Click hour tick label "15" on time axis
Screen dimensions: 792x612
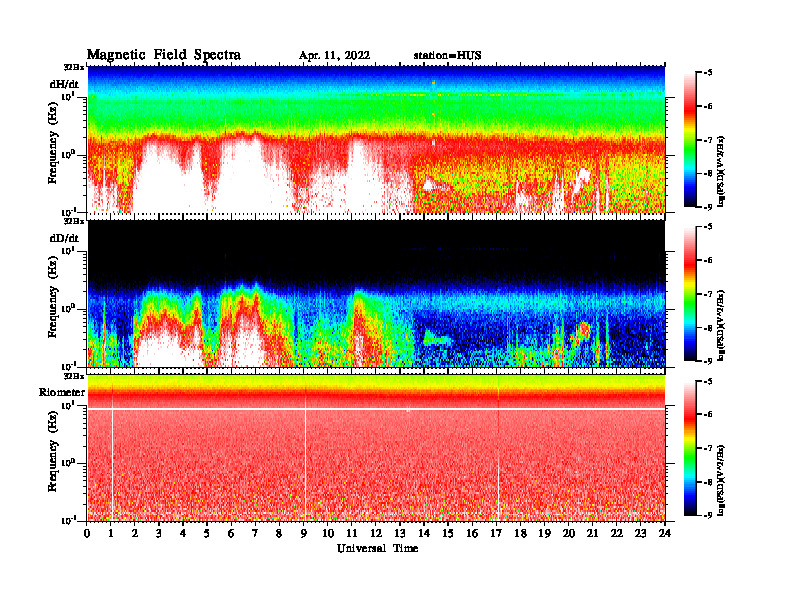click(x=448, y=533)
